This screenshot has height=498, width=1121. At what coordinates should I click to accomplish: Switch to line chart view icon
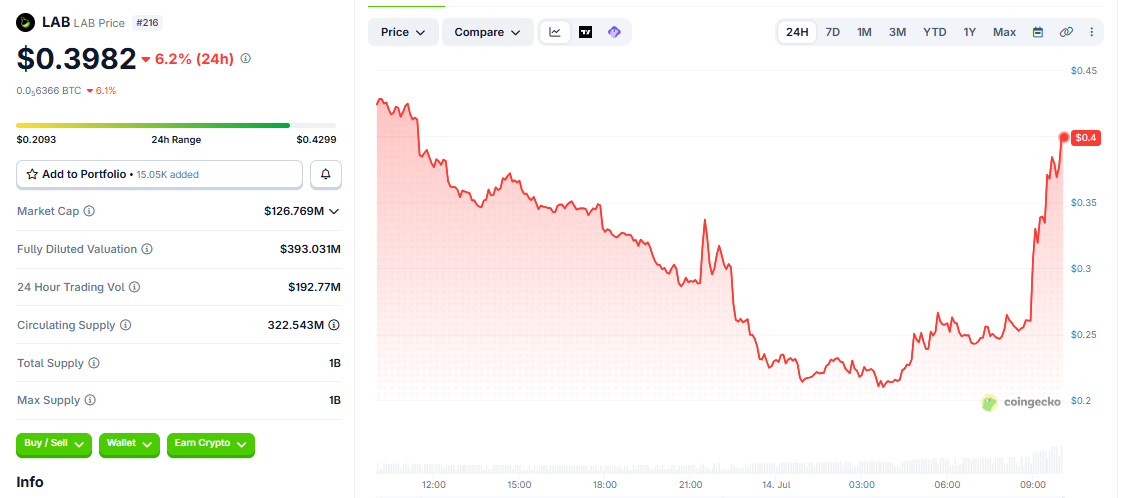[x=555, y=32]
